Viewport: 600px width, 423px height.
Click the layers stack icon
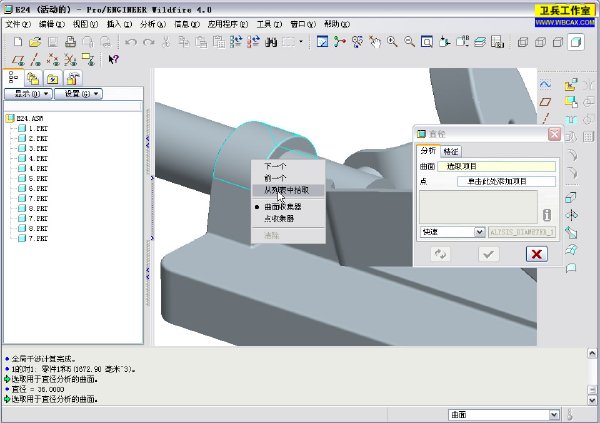(x=479, y=41)
